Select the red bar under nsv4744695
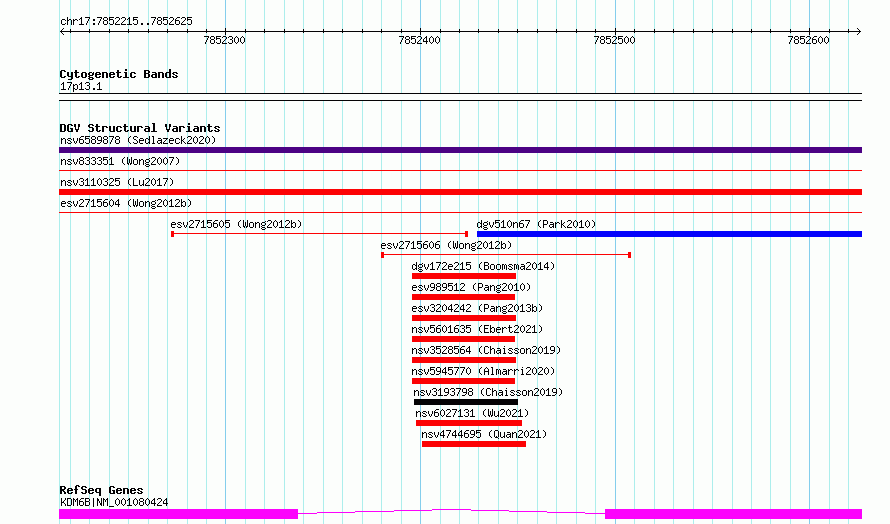This screenshot has height=524, width=890. point(474,444)
